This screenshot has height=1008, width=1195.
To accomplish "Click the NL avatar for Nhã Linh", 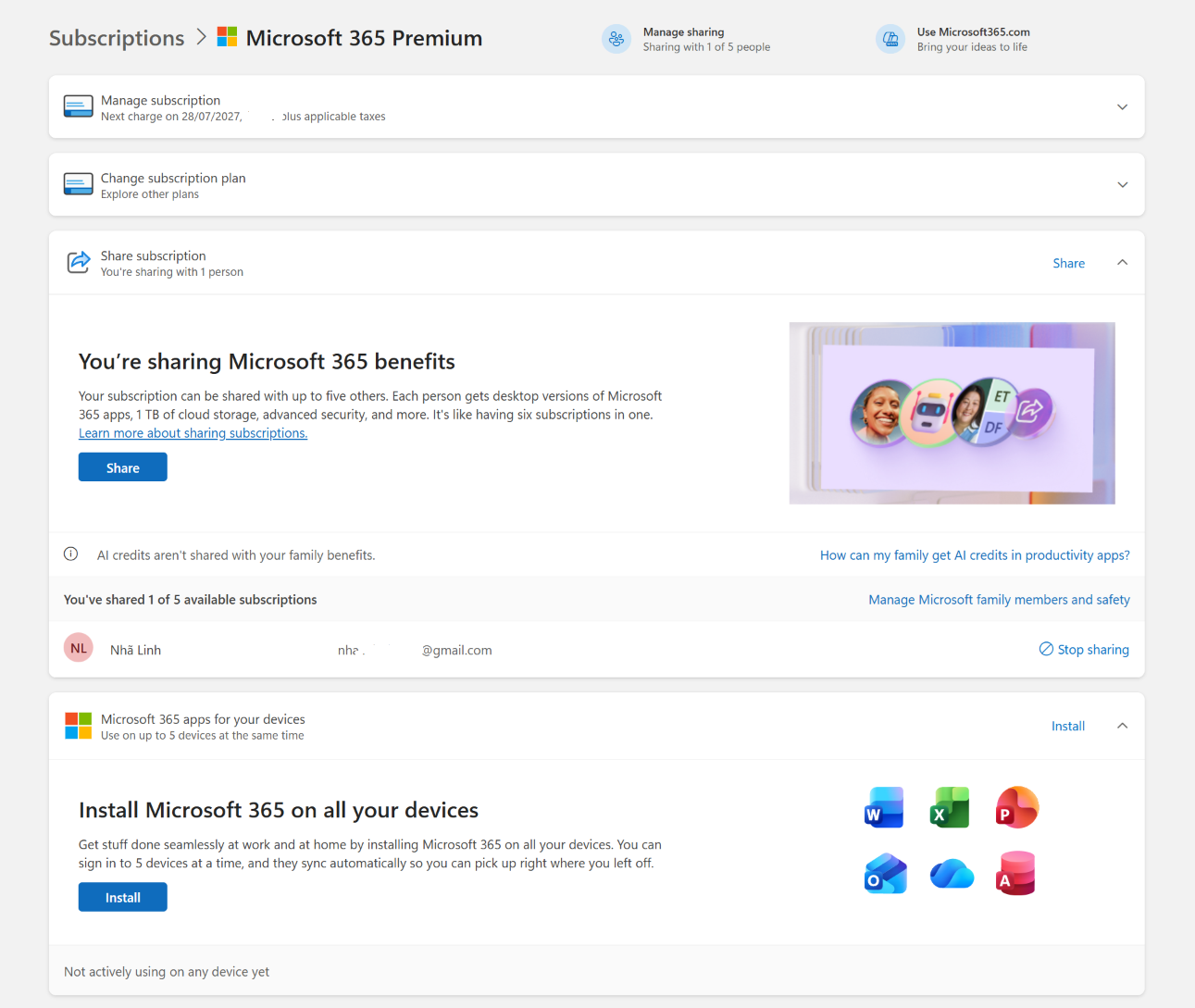I will [x=79, y=649].
